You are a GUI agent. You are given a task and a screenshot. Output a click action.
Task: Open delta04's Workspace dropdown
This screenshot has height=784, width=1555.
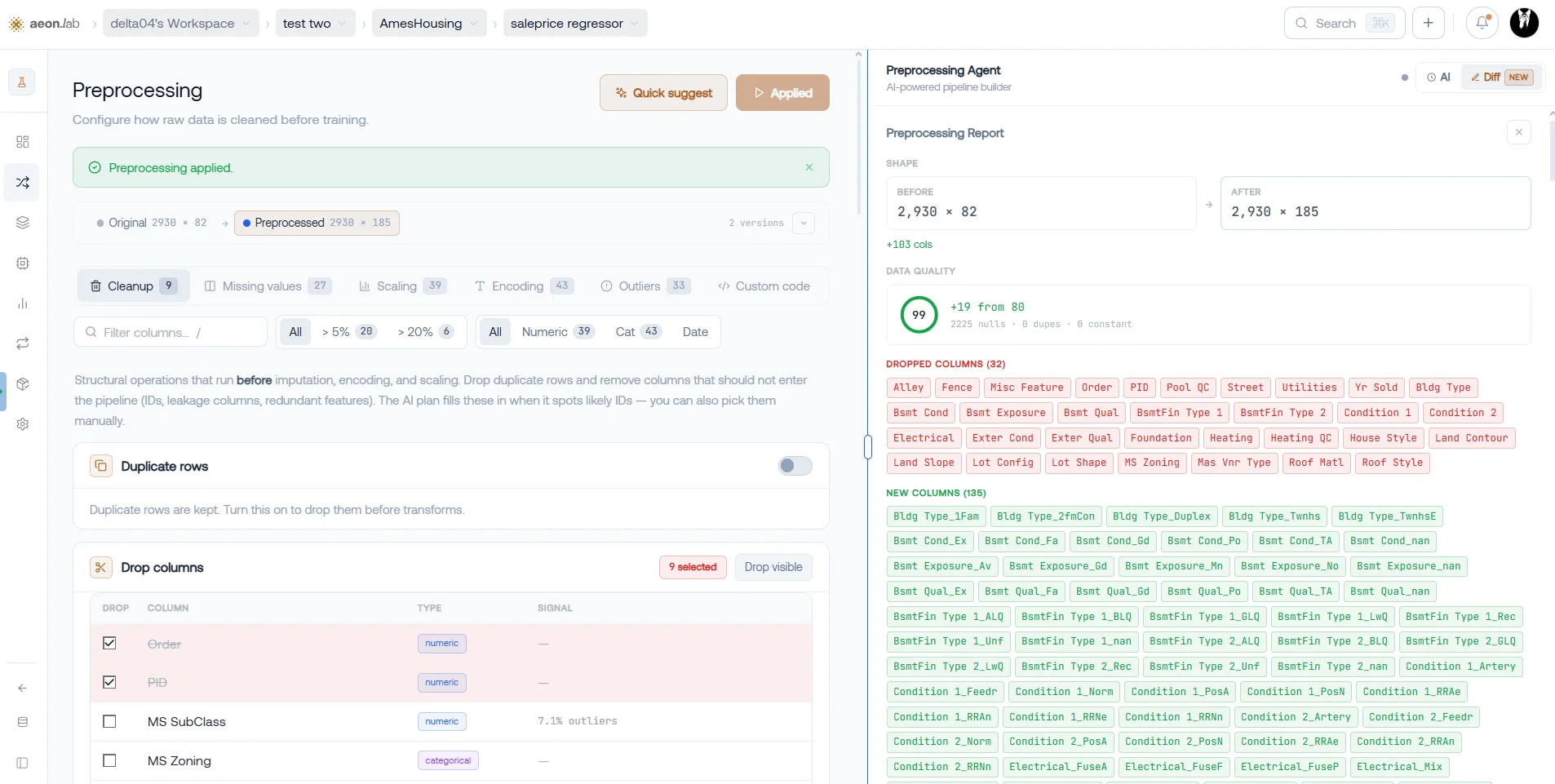181,24
